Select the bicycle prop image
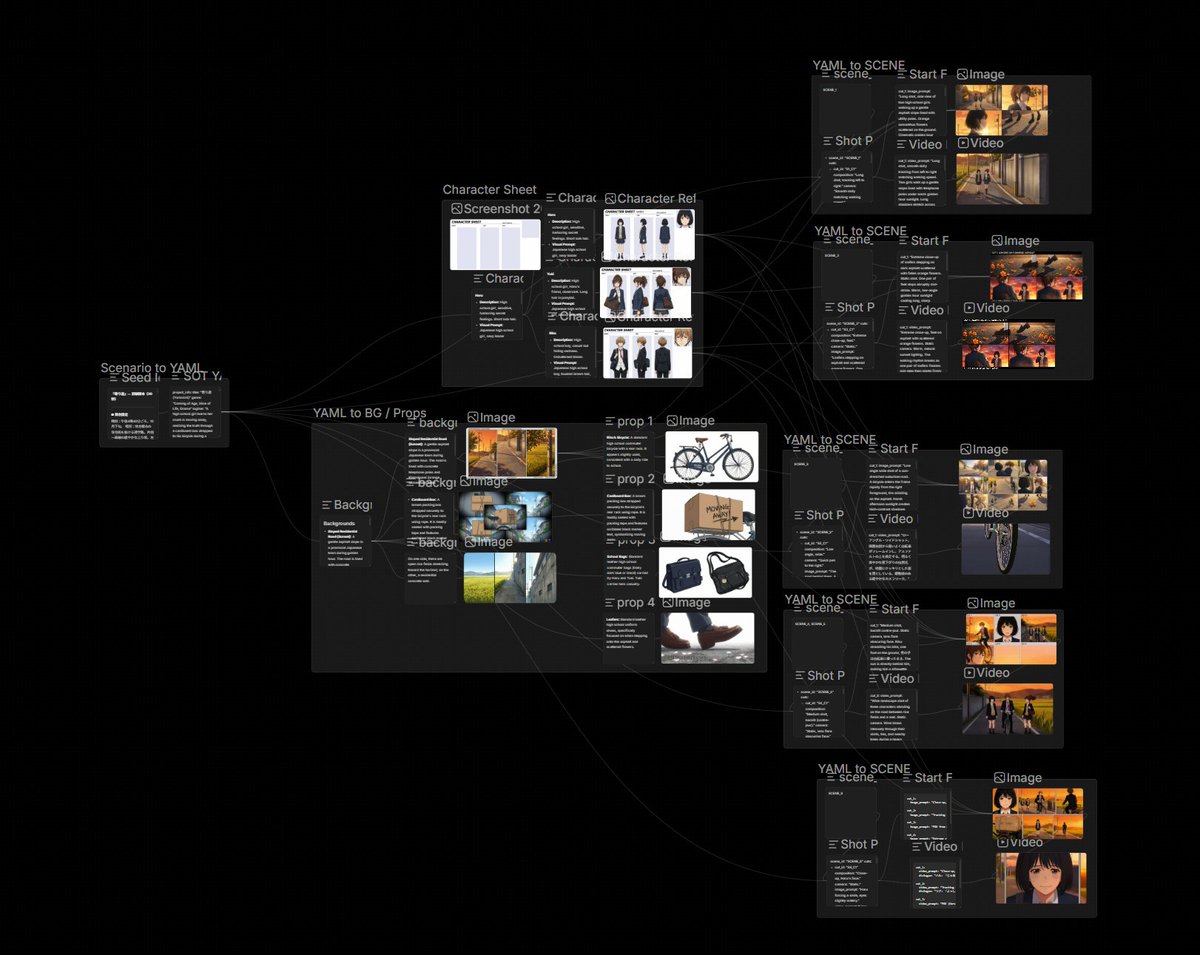Image resolution: width=1200 pixels, height=955 pixels. (x=711, y=457)
